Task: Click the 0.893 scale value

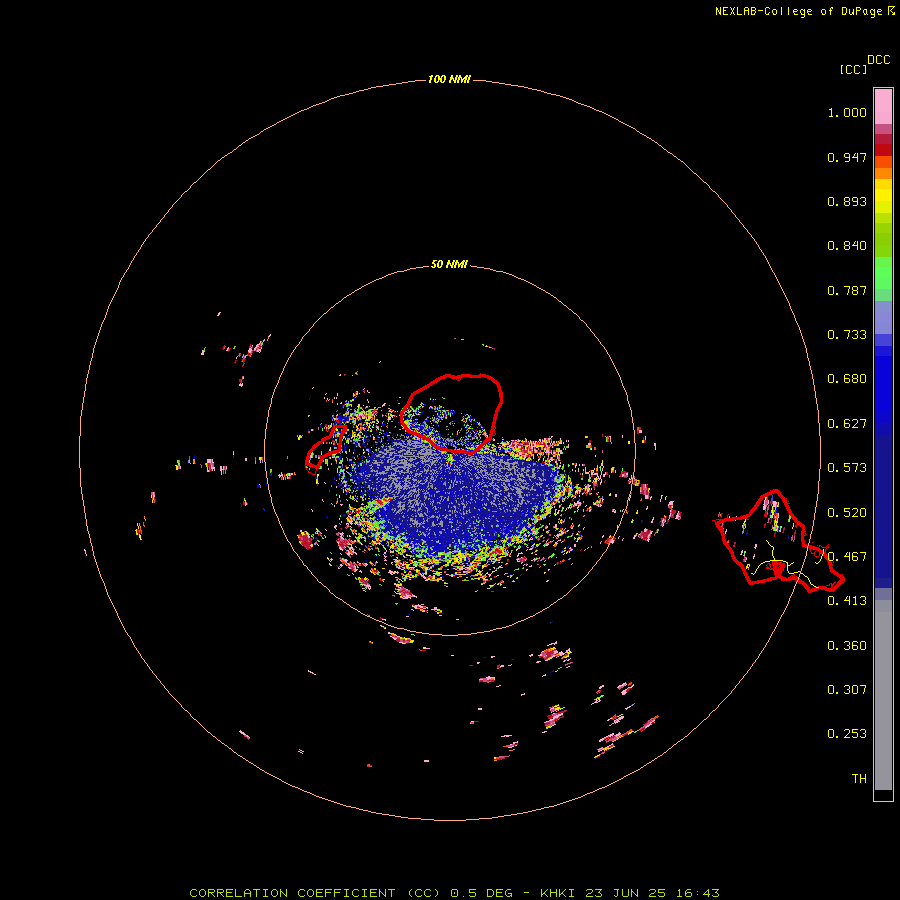Action: [x=847, y=201]
